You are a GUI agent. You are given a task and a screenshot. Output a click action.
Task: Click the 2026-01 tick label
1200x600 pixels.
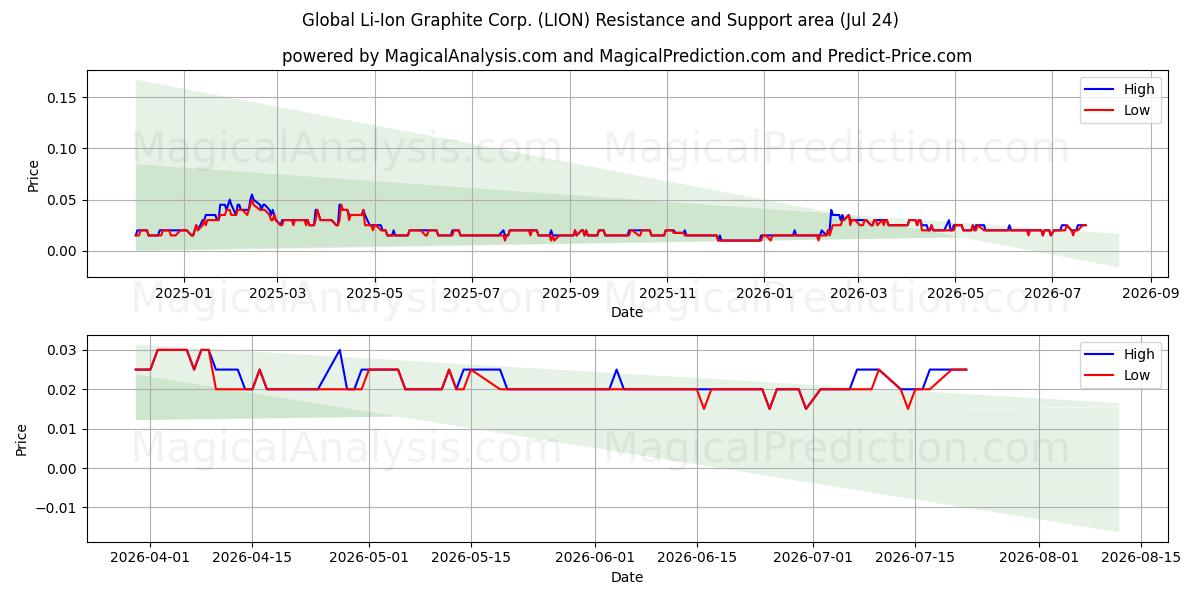[x=764, y=293]
